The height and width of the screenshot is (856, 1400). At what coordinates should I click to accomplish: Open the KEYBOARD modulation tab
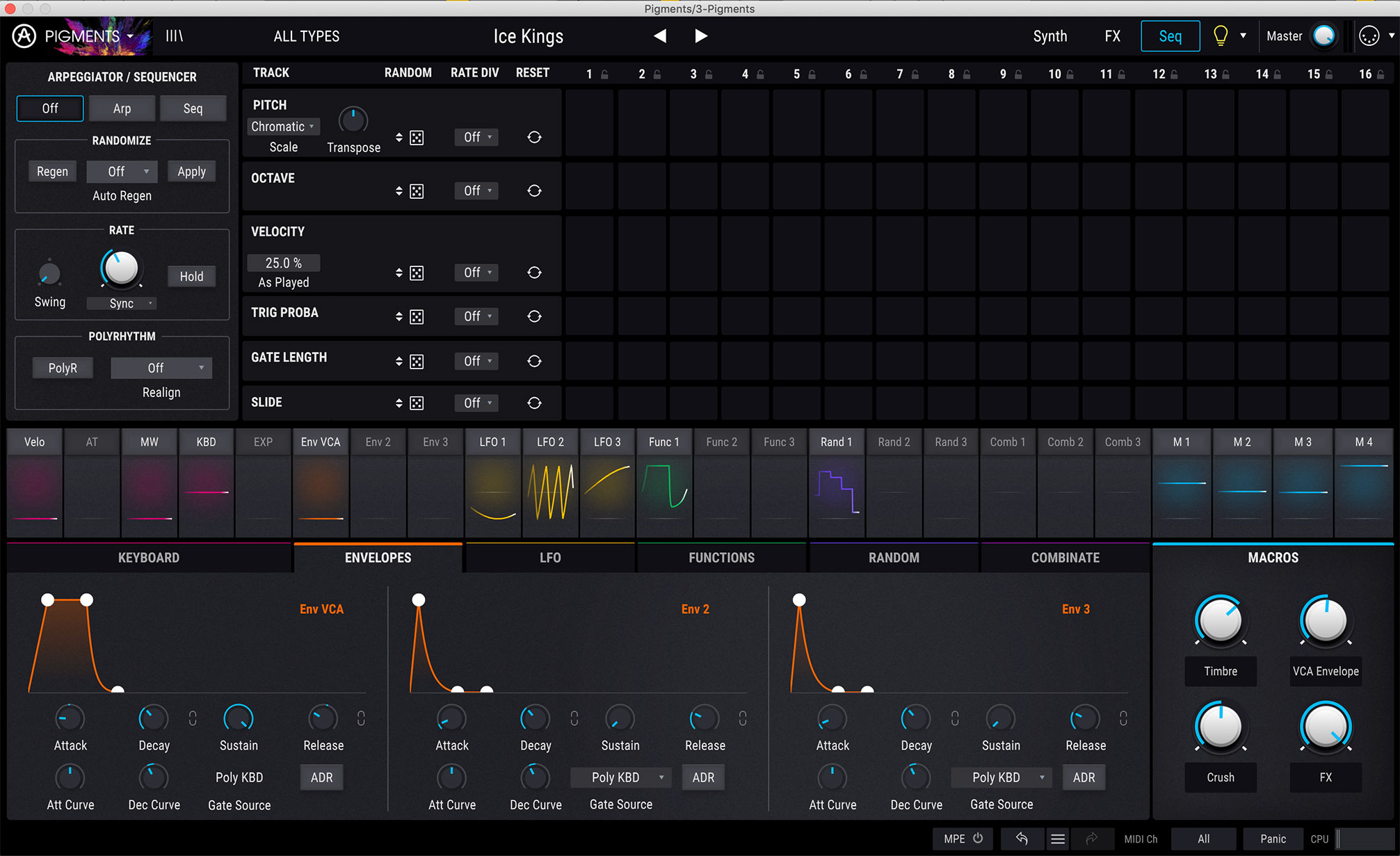point(149,558)
